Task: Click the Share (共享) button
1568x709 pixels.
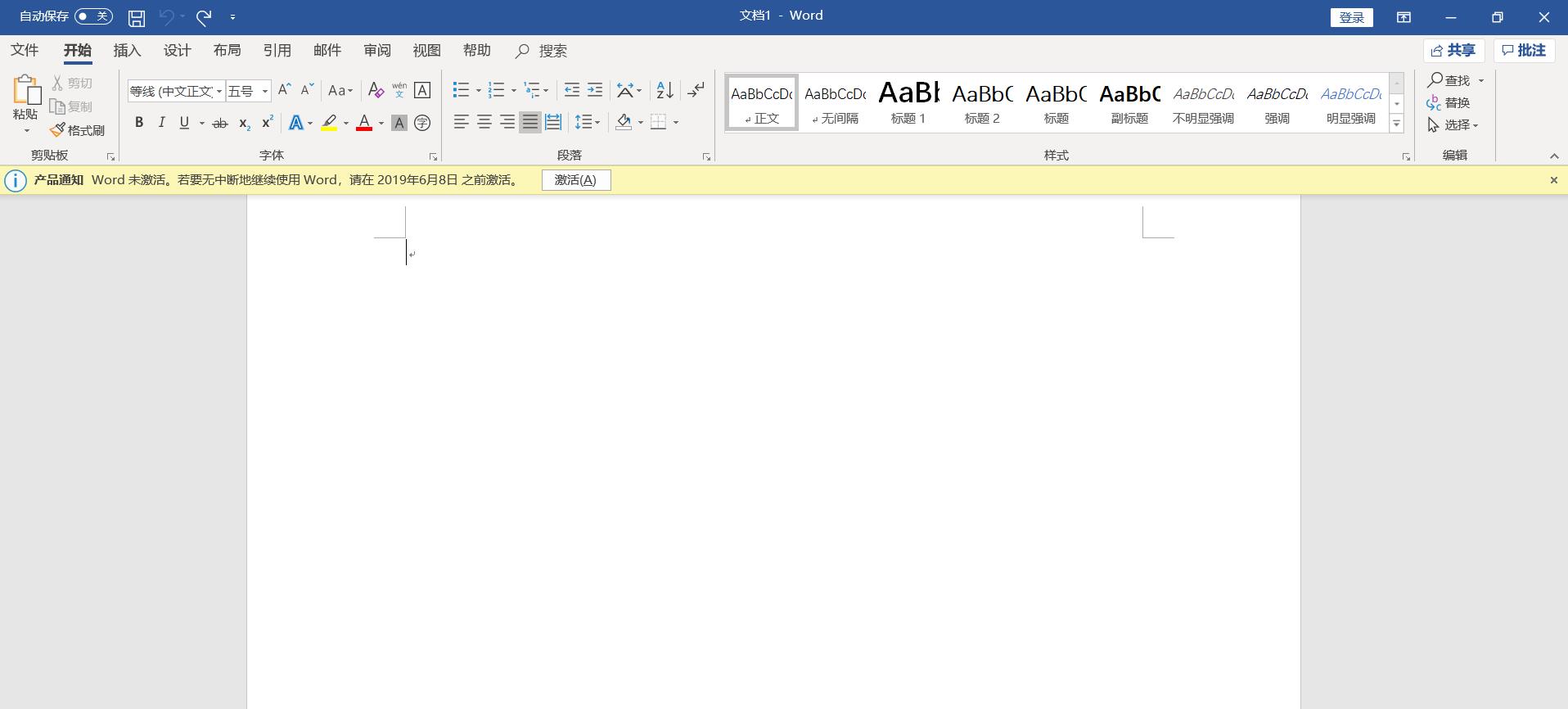Action: coord(1453,51)
